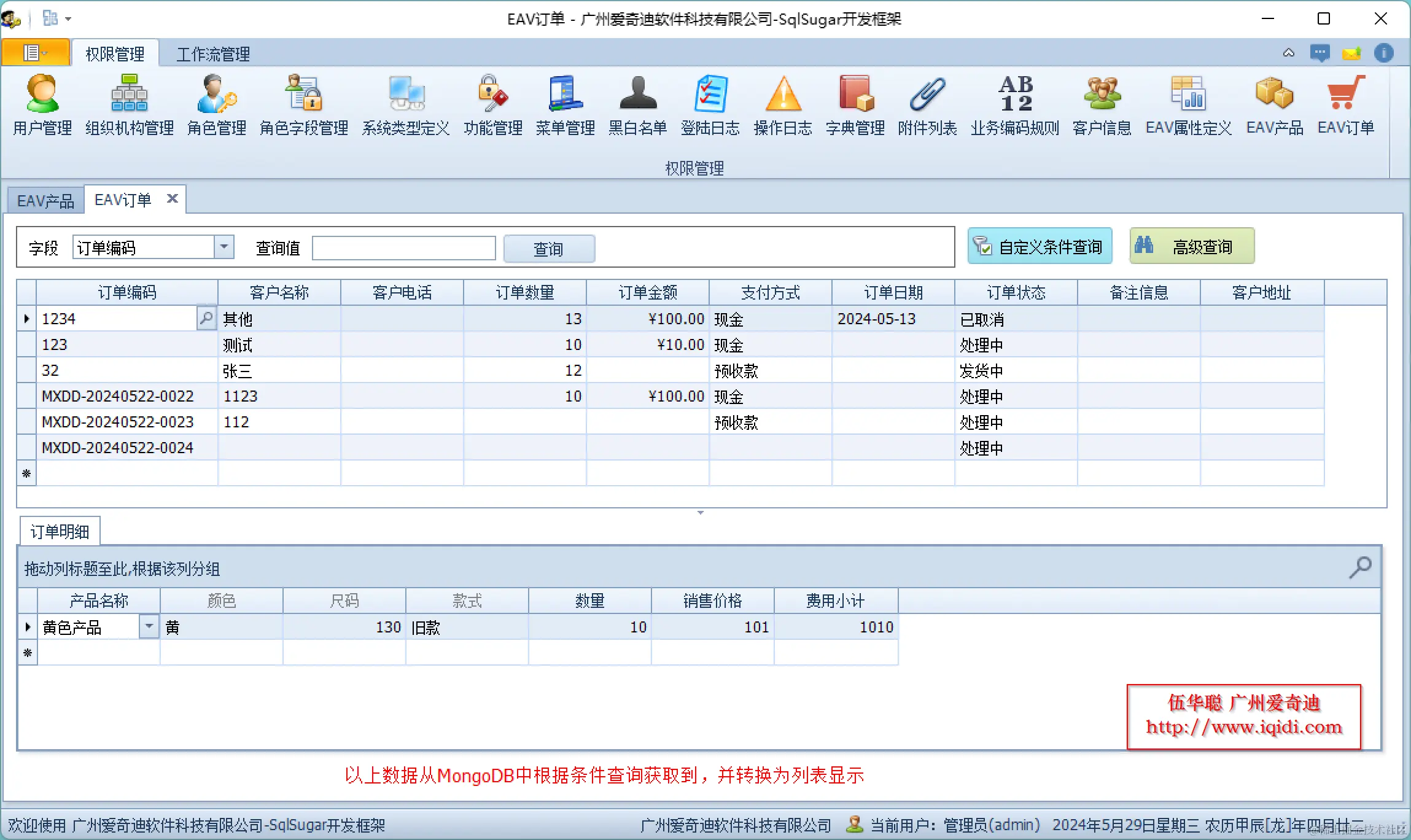Open 产品名称 dropdown for 黄色产品 row
Image resolution: width=1411 pixels, height=840 pixels.
(x=149, y=627)
